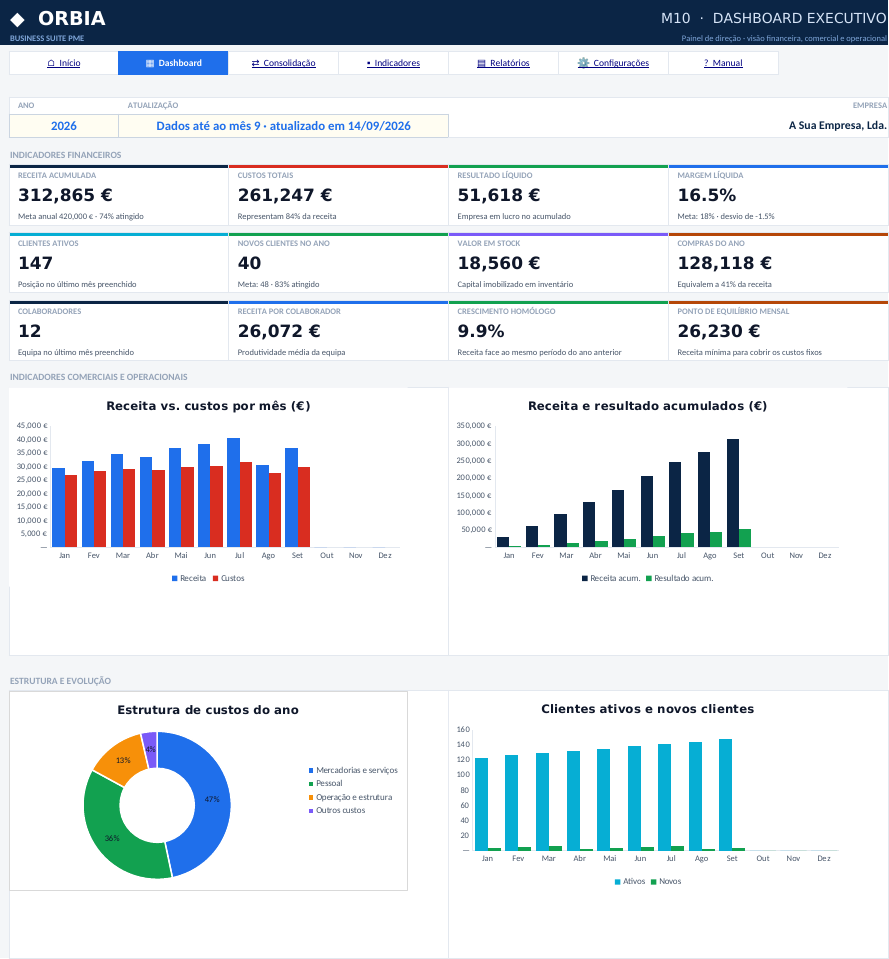Click the navy 'Receita acum.' legend swatch
The image size is (889, 959).
pyautogui.click(x=585, y=579)
